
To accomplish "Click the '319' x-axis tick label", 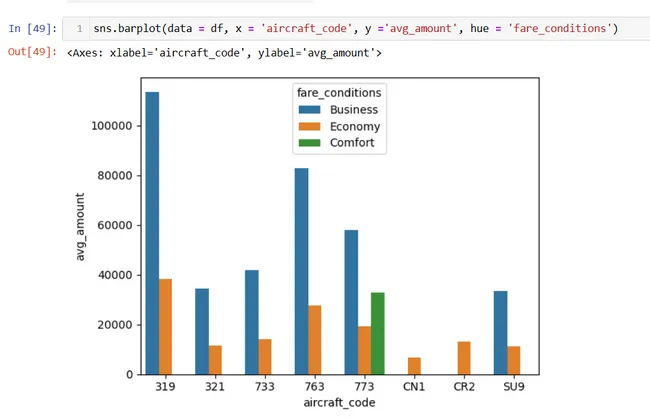I will 165,386.
